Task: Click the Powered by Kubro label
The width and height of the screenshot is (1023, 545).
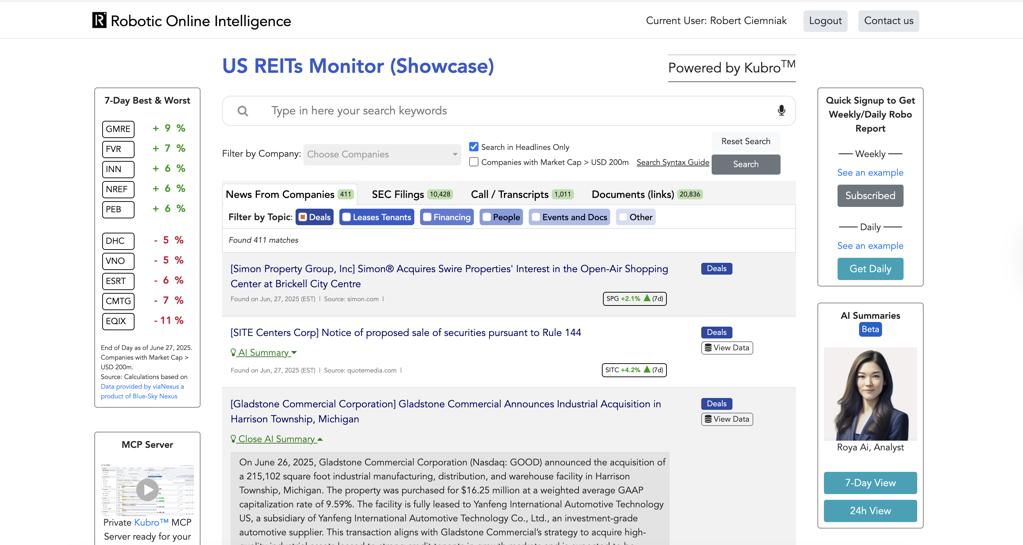Action: click(x=731, y=67)
